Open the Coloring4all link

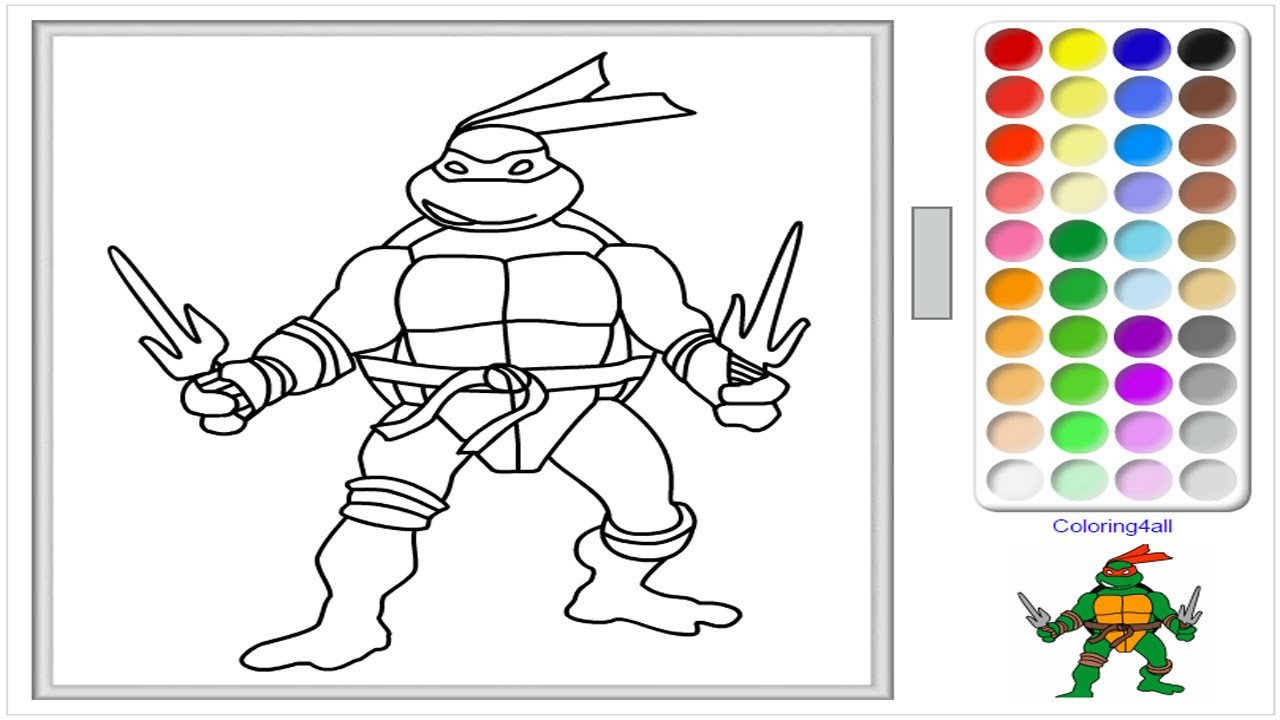coord(1112,526)
